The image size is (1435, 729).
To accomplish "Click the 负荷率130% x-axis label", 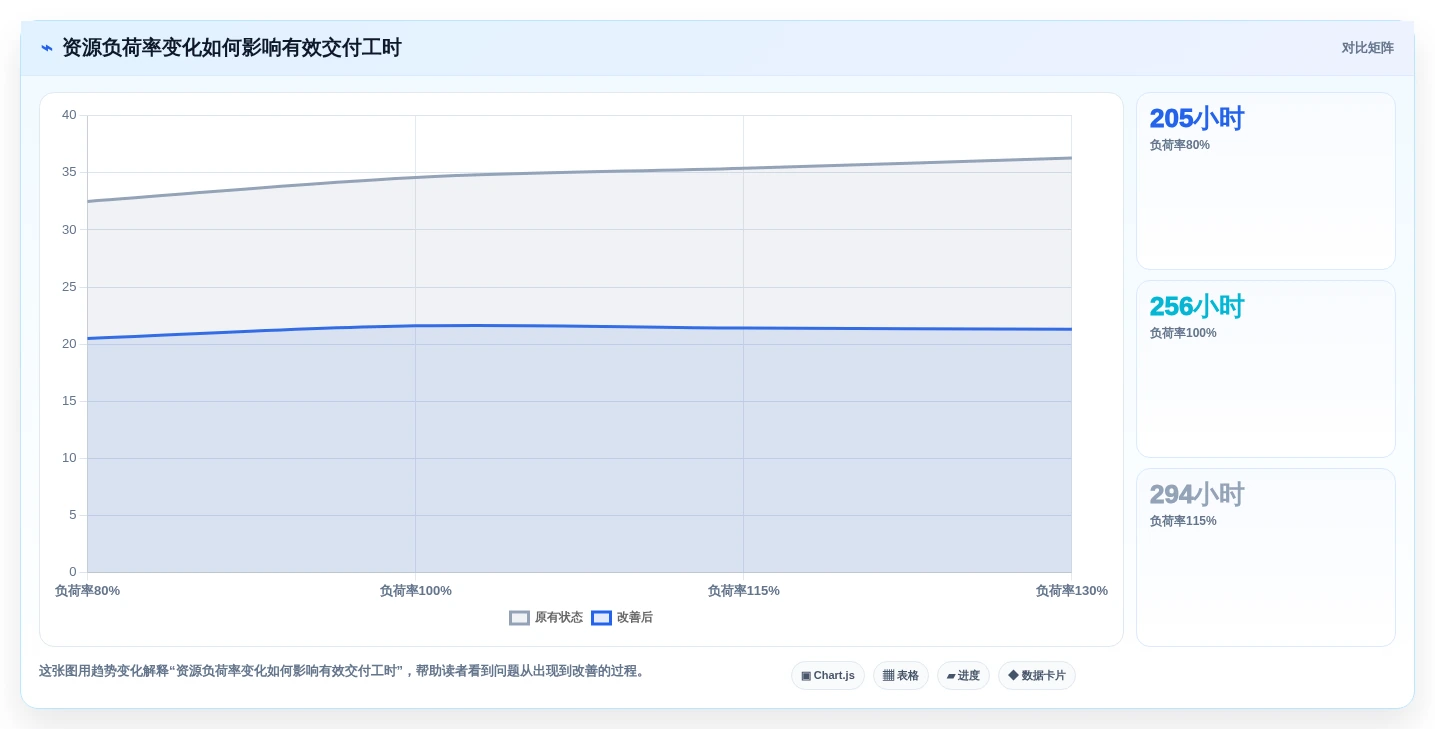I will coord(1071,591).
